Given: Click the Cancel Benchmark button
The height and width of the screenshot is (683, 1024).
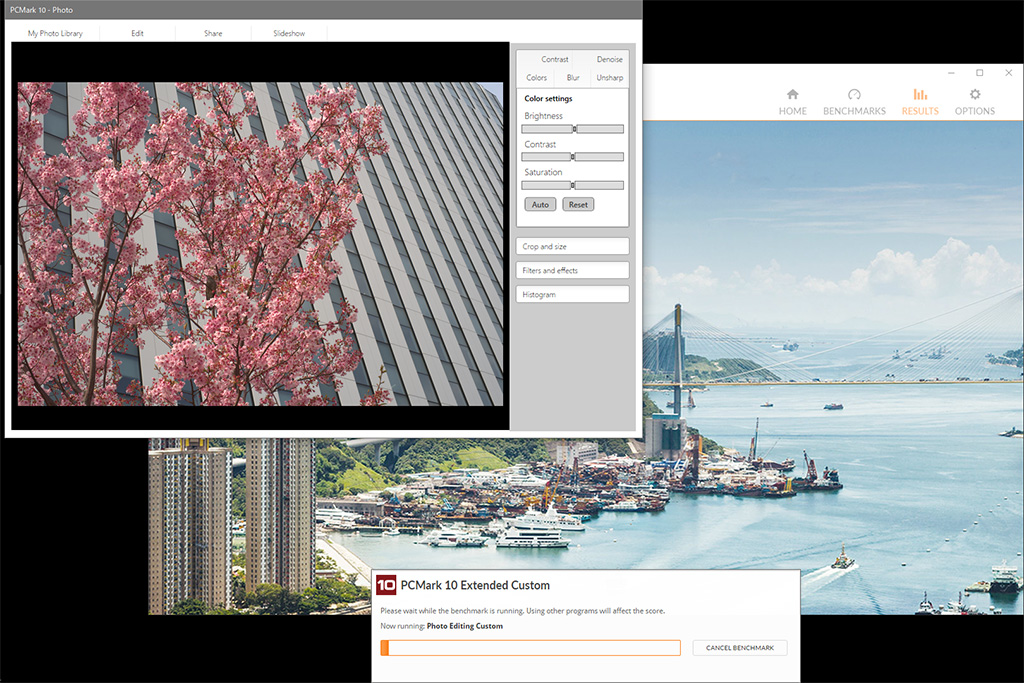Looking at the screenshot, I should pyautogui.click(x=740, y=648).
